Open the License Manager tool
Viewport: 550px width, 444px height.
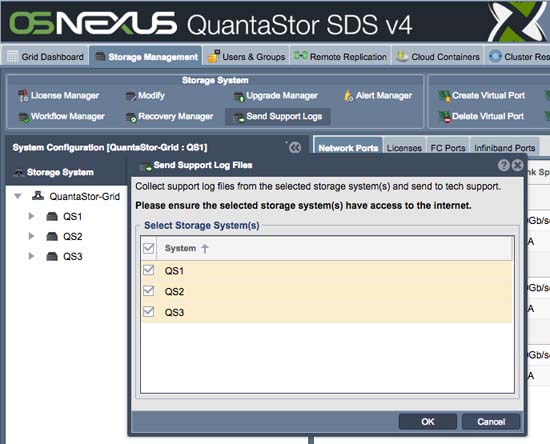point(59,96)
